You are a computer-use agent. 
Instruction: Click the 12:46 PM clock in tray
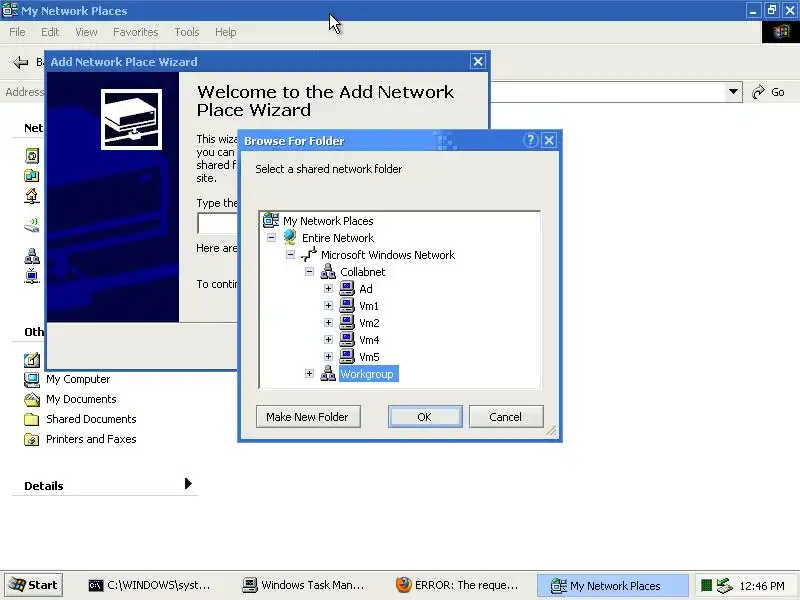click(762, 586)
